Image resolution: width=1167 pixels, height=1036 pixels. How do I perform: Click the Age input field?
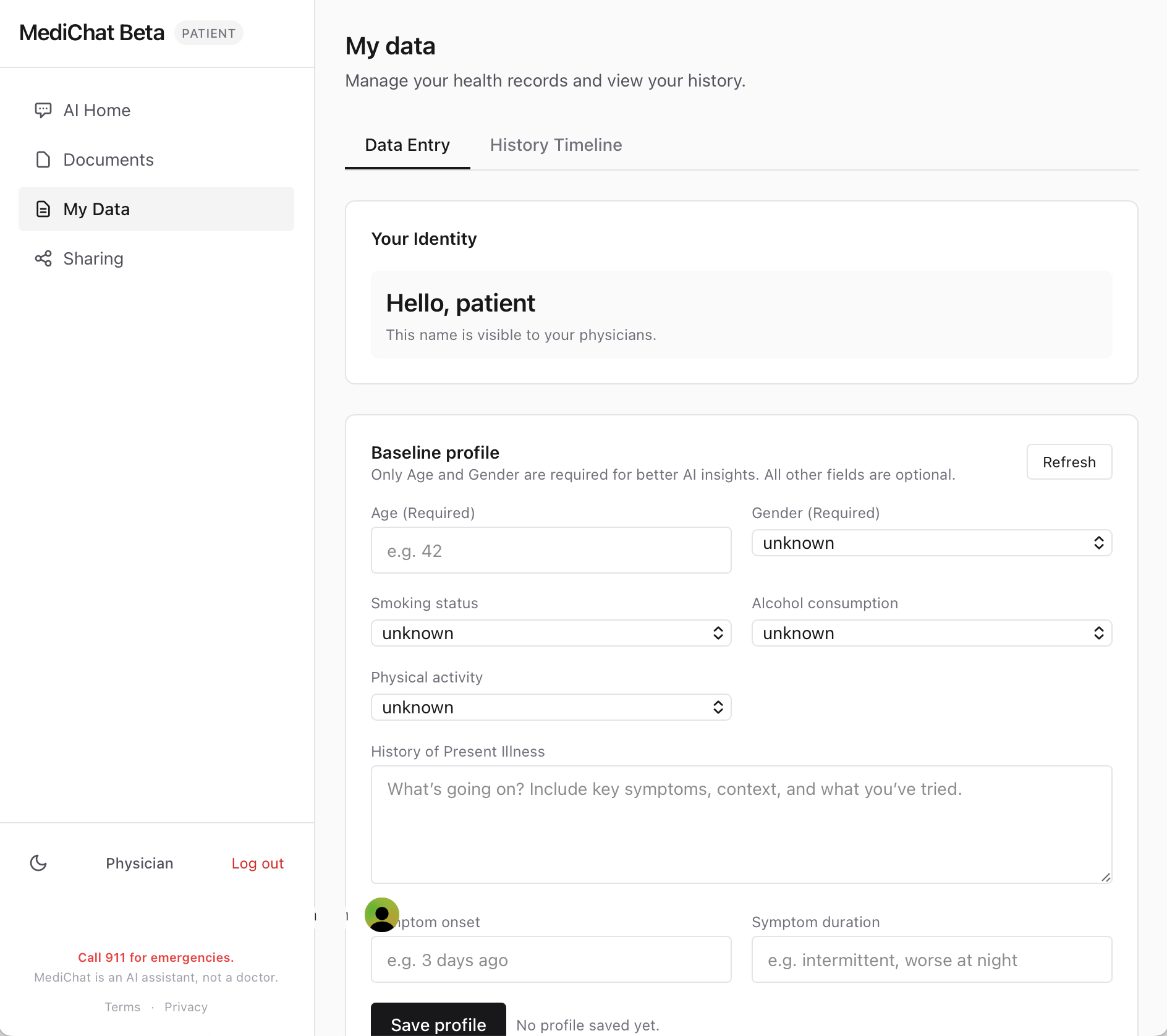[x=551, y=550]
